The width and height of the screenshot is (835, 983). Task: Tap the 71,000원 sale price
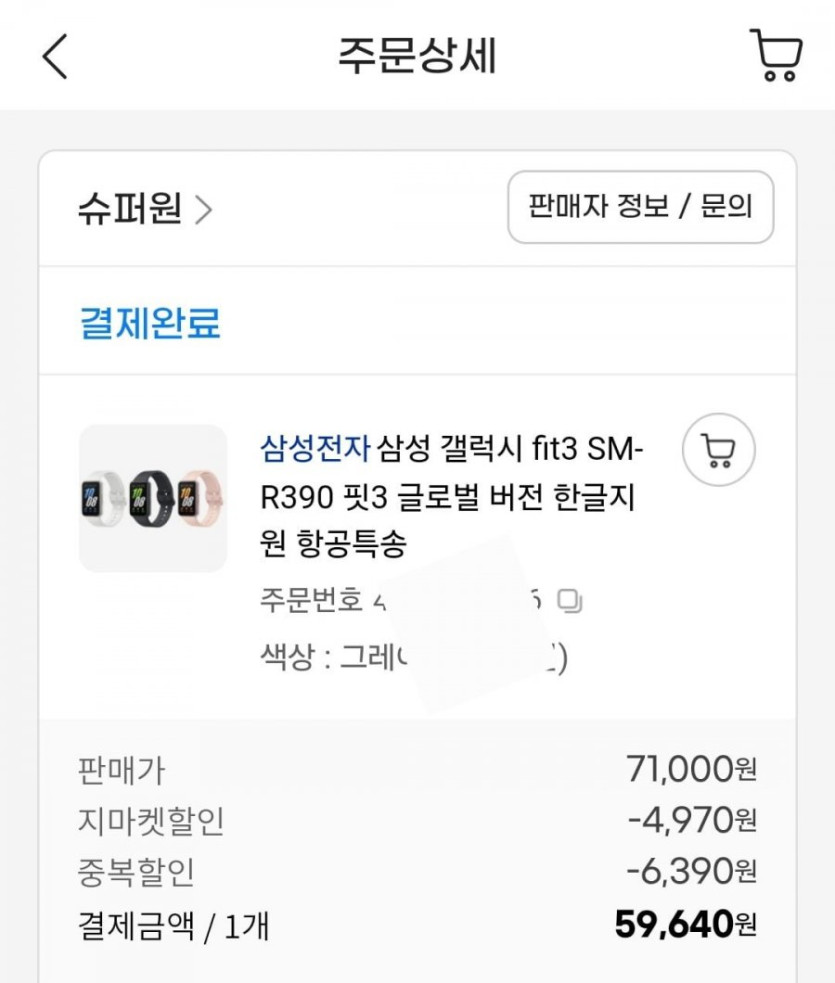click(691, 770)
